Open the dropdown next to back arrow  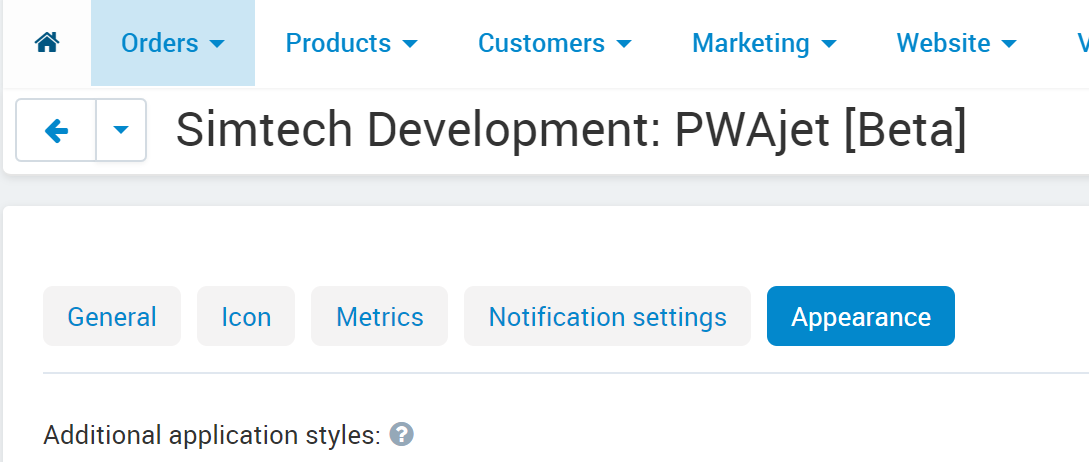pyautogui.click(x=121, y=130)
